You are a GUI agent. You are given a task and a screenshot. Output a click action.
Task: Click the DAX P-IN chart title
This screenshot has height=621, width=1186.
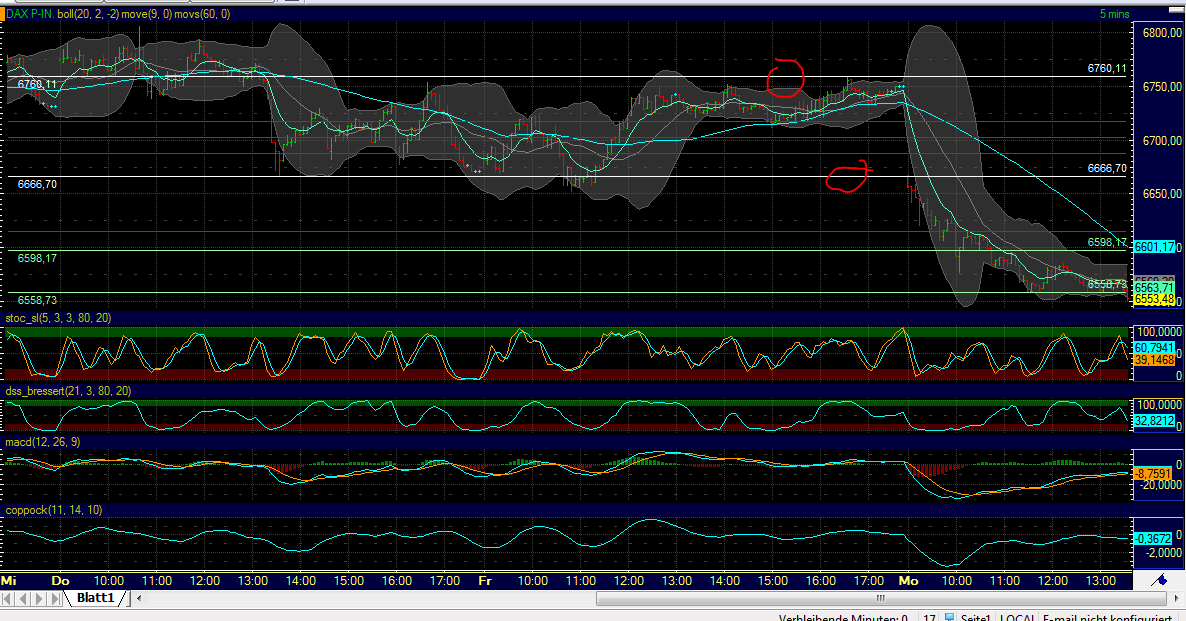[33, 15]
